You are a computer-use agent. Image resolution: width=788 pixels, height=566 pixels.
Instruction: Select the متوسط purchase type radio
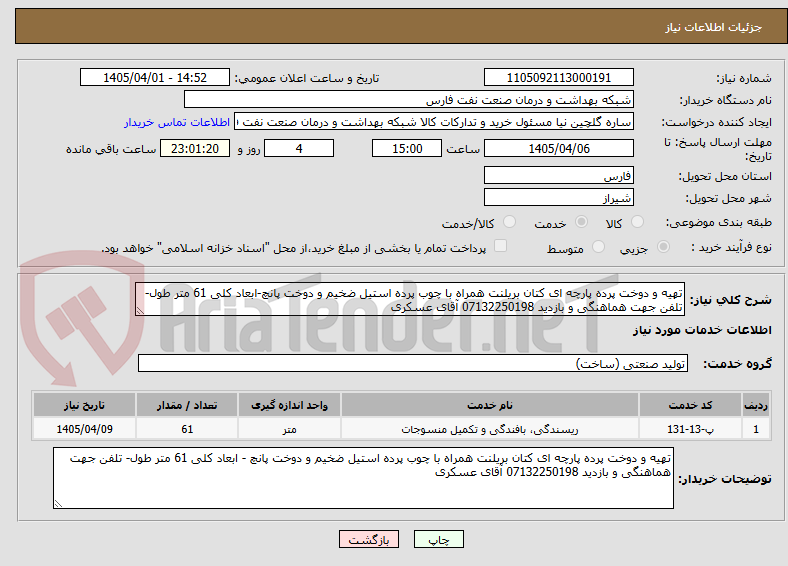[599, 247]
